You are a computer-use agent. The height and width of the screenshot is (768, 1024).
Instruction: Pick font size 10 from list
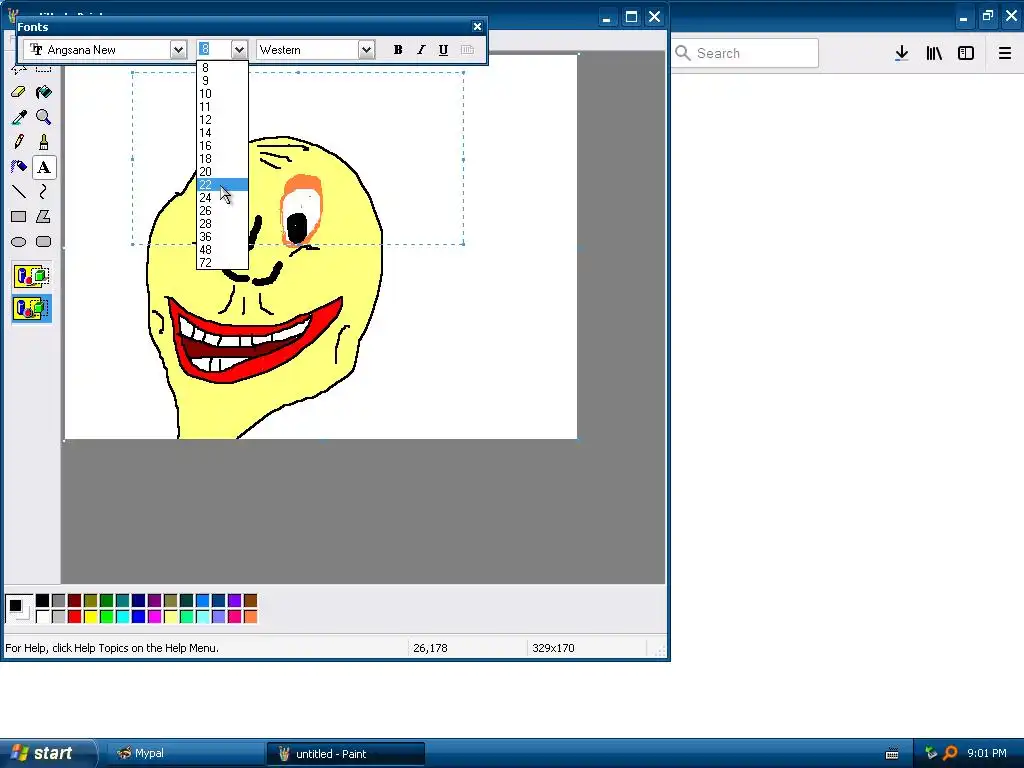click(222, 94)
